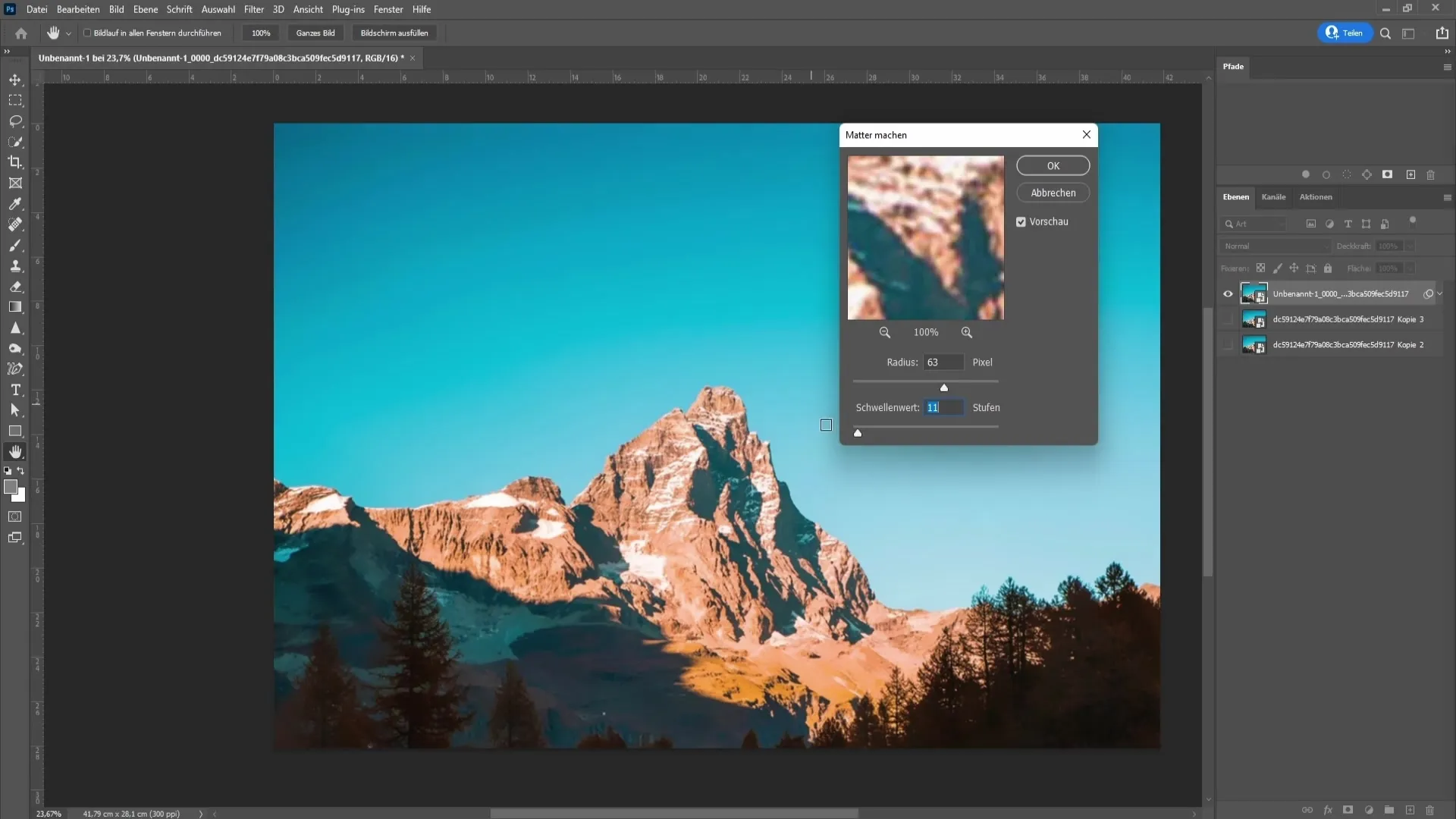Toggle lock all for layer

coord(1328,268)
